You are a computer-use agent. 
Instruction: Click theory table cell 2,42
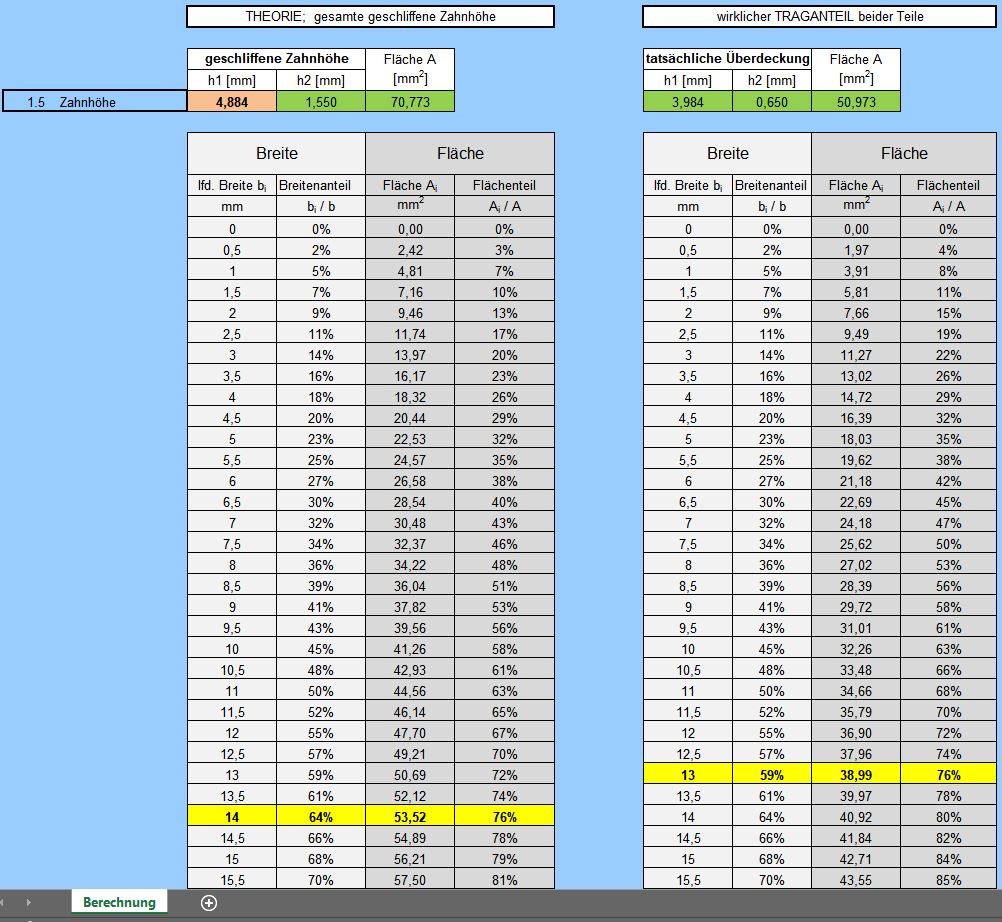[410, 250]
